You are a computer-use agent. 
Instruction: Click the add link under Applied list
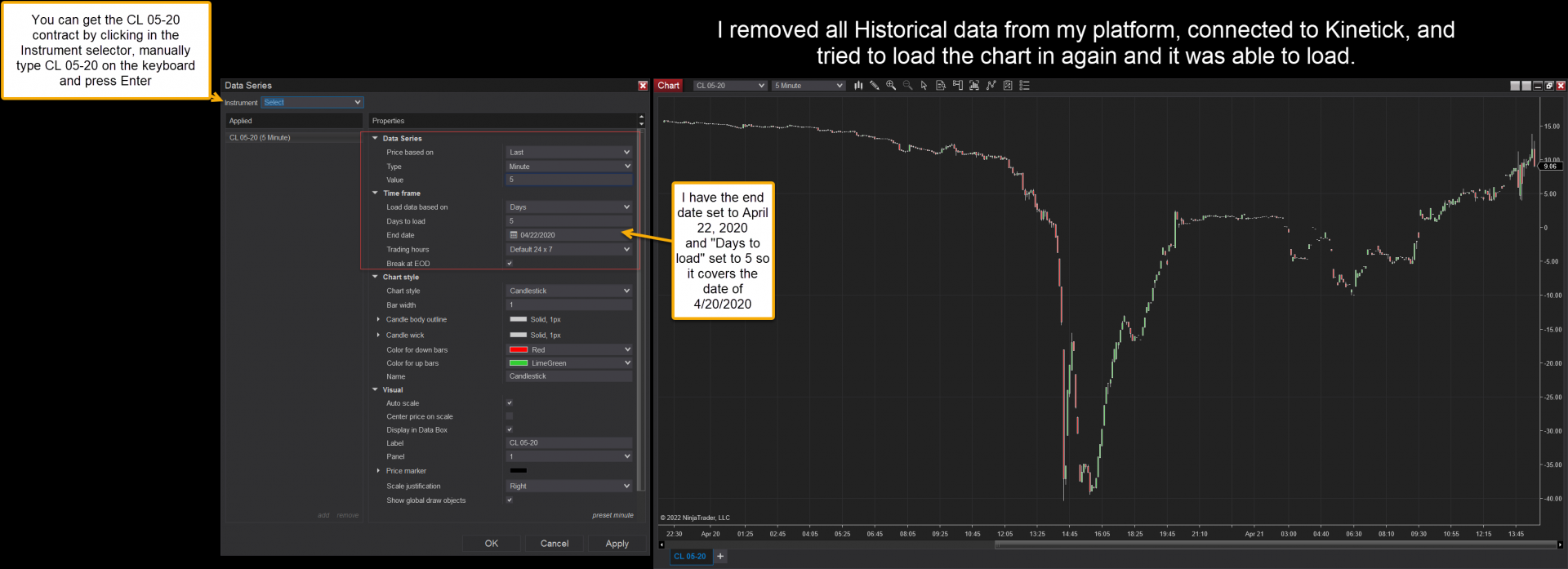coord(323,515)
